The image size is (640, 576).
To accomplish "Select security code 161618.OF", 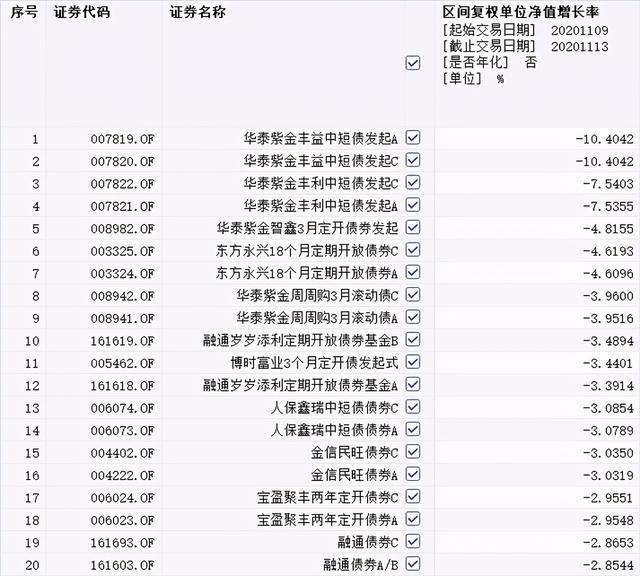I will coord(122,386).
